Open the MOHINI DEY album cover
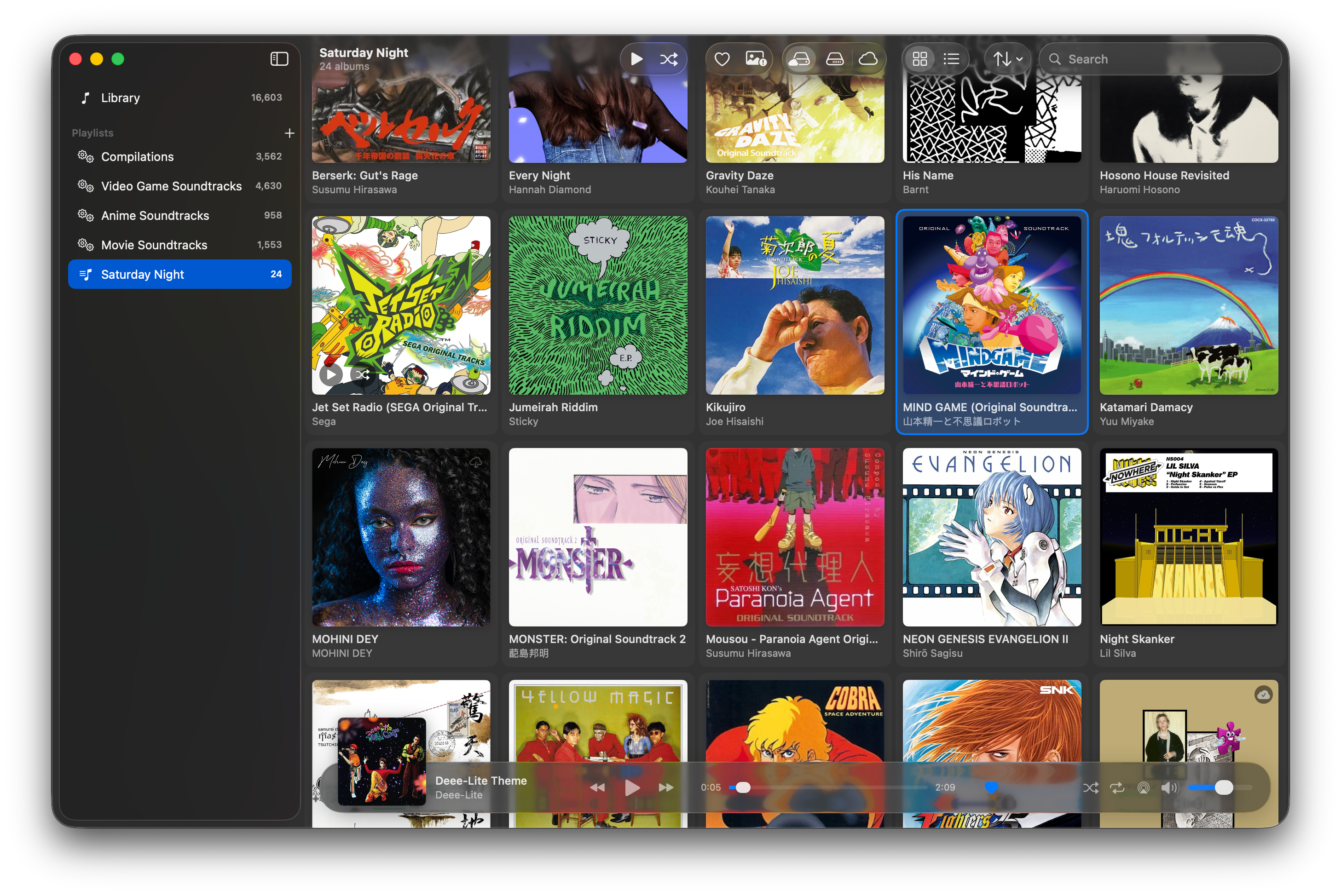1341x896 pixels. click(401, 537)
